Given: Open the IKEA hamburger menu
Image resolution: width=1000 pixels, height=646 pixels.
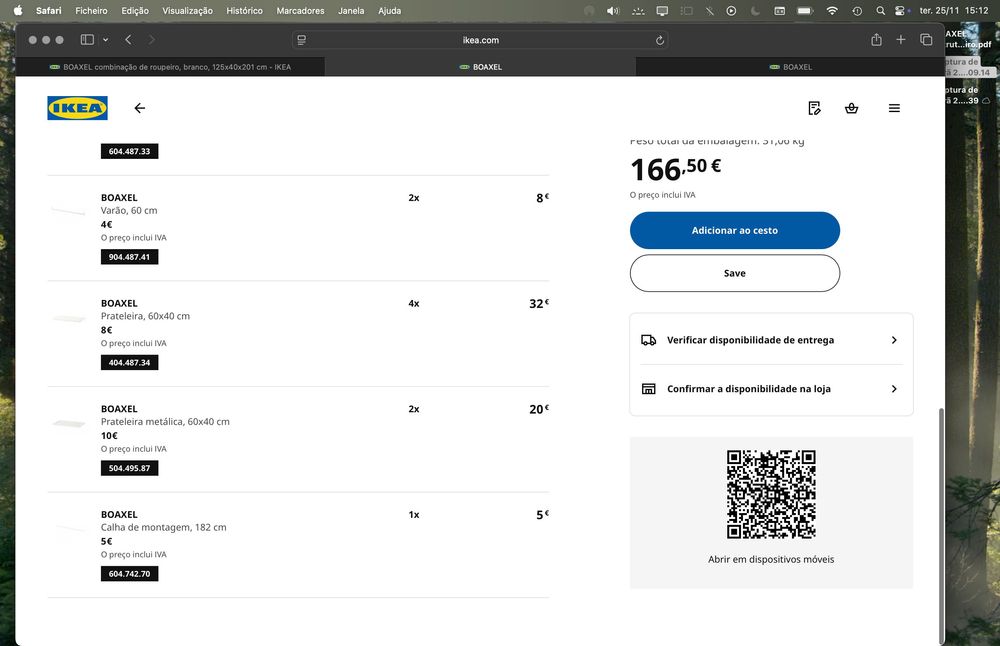Looking at the screenshot, I should pyautogui.click(x=894, y=108).
